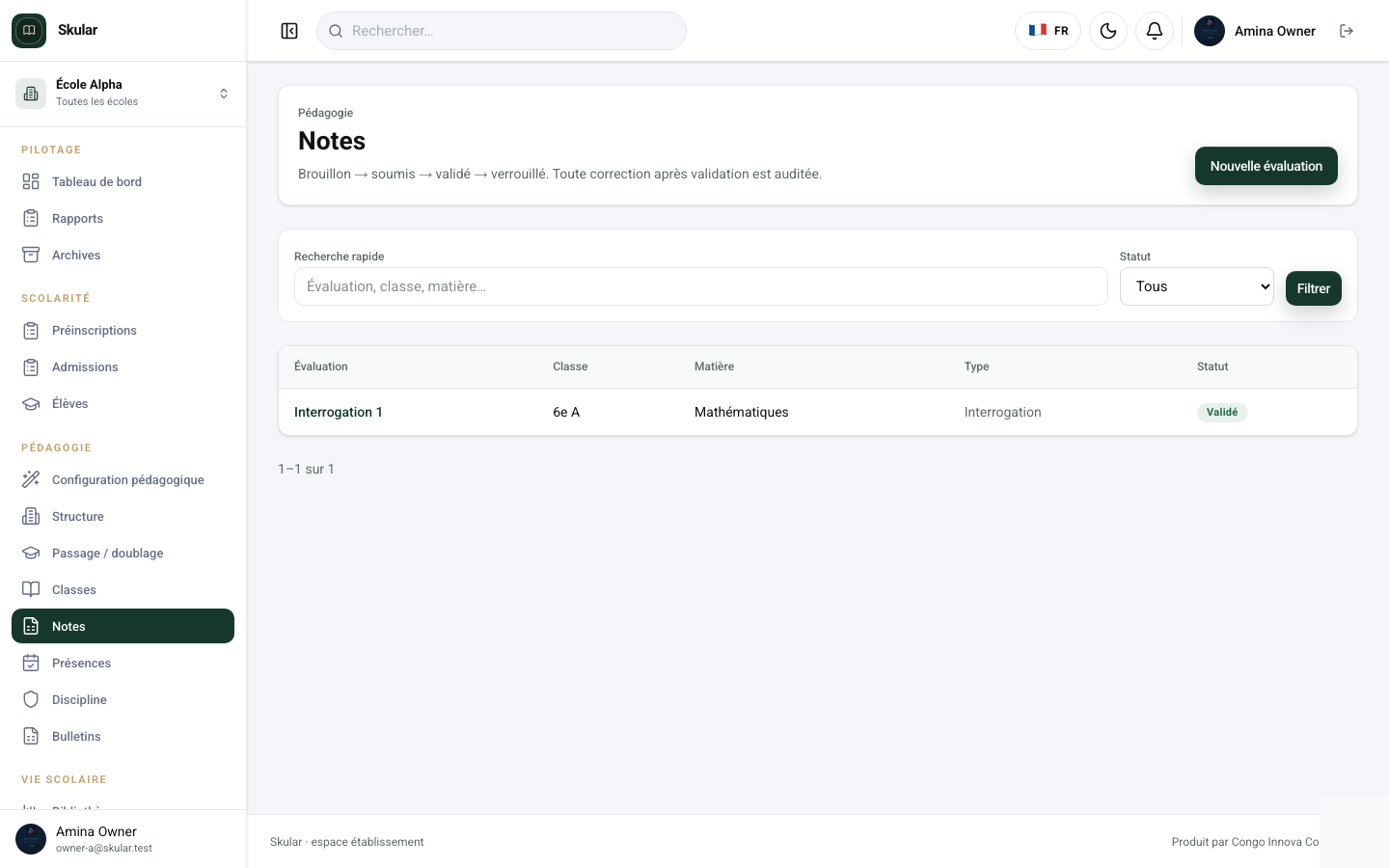Click the Tableau de bord grid icon
Image resolution: width=1389 pixels, height=868 pixels.
pyautogui.click(x=31, y=181)
